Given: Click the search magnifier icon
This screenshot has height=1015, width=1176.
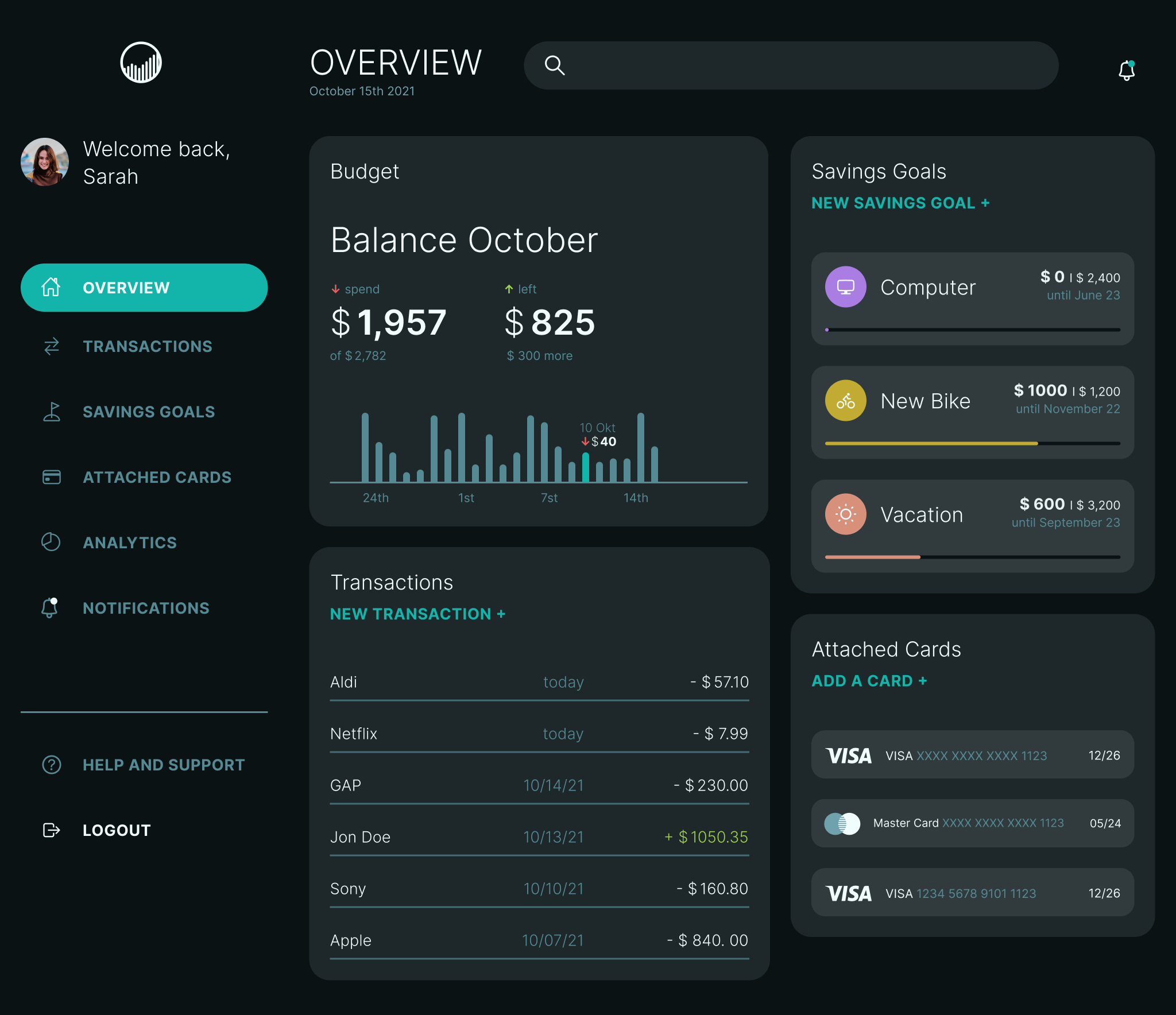Looking at the screenshot, I should click(x=554, y=65).
